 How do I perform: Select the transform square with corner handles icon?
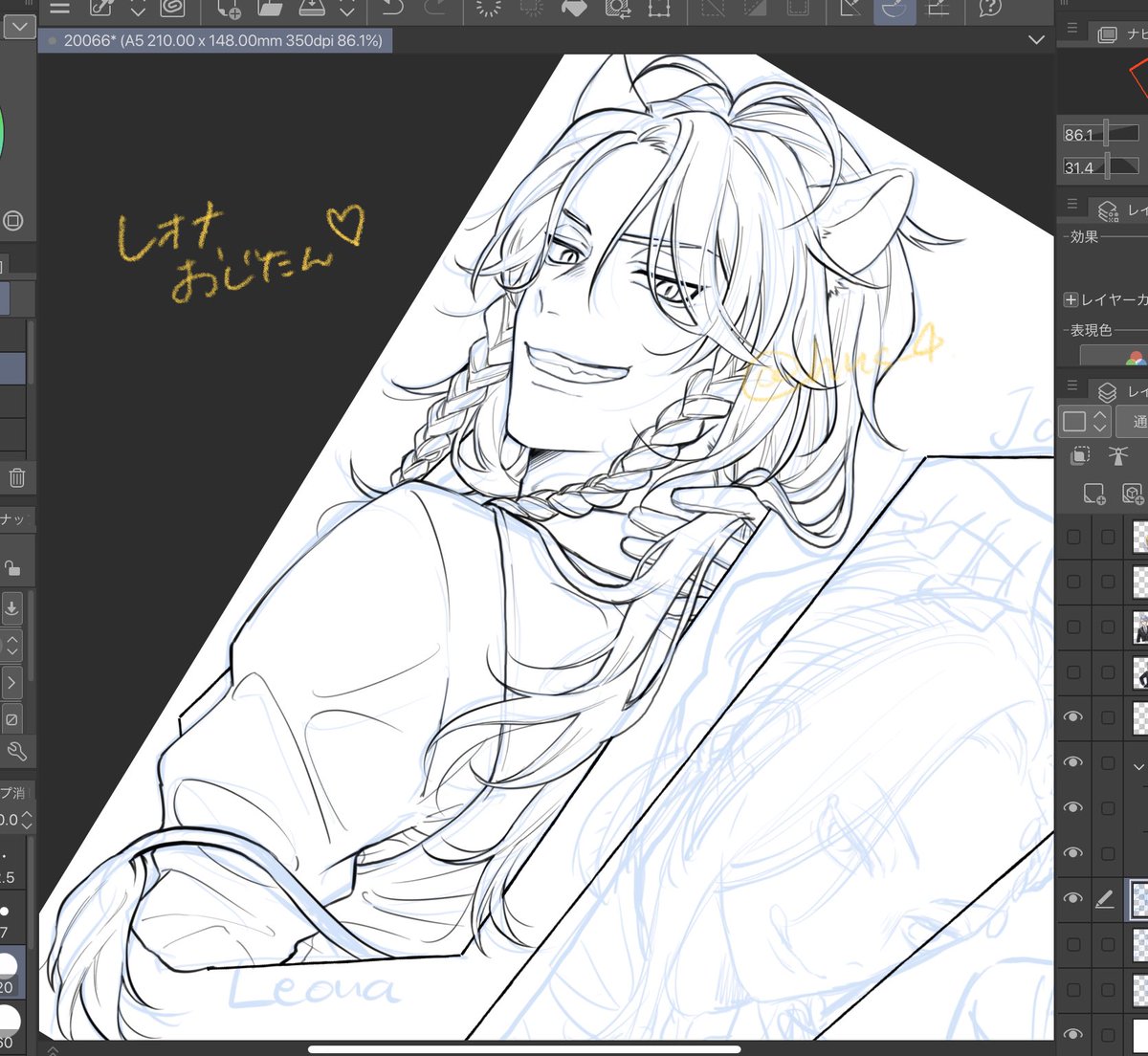(x=658, y=9)
